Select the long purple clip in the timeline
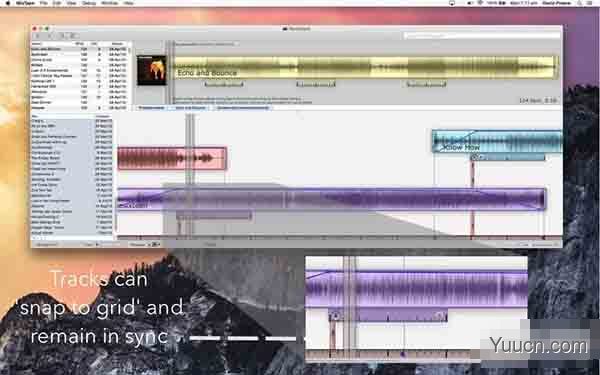600x375 pixels. 331,199
